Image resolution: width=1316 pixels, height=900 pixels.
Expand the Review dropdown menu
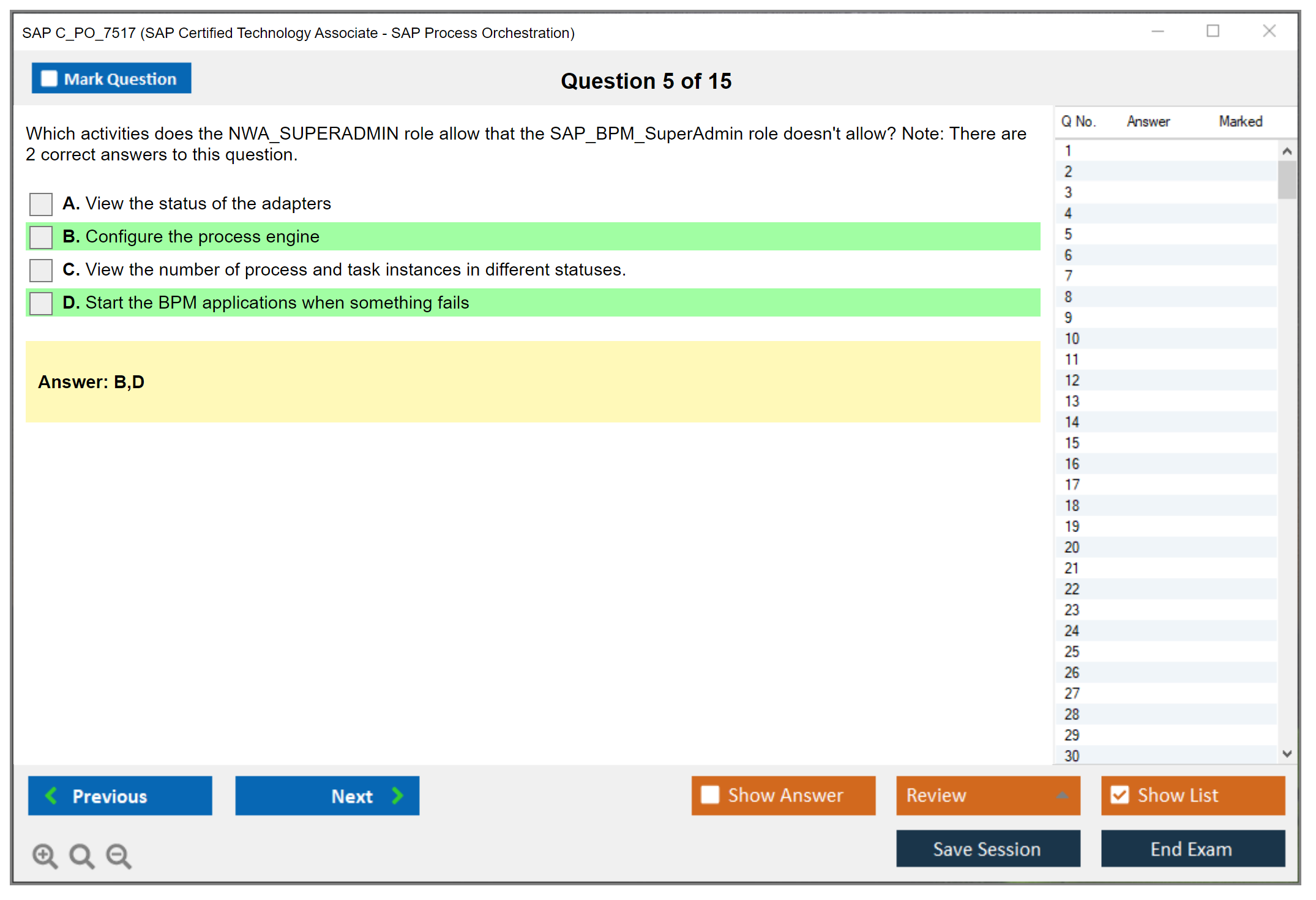coord(1062,795)
